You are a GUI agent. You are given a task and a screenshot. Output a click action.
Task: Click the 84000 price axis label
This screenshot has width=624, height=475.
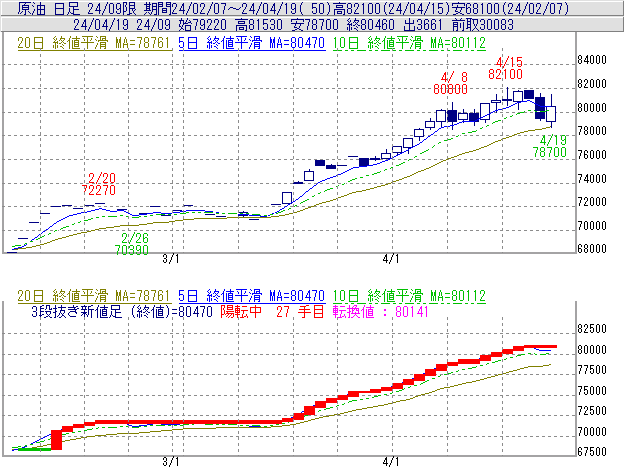click(x=592, y=60)
